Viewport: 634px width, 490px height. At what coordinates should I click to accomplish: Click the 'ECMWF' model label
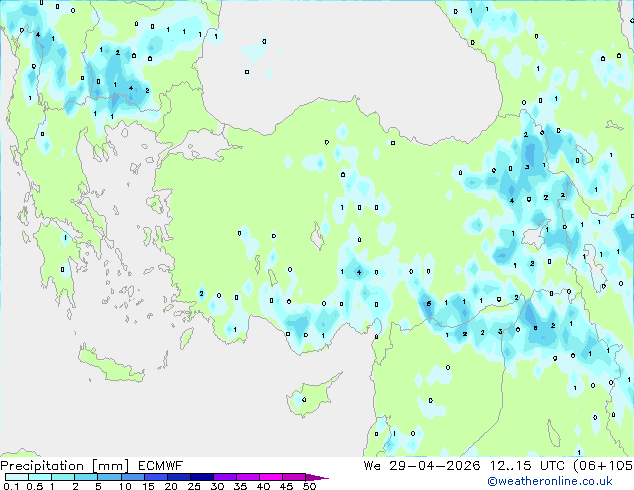pyautogui.click(x=161, y=466)
